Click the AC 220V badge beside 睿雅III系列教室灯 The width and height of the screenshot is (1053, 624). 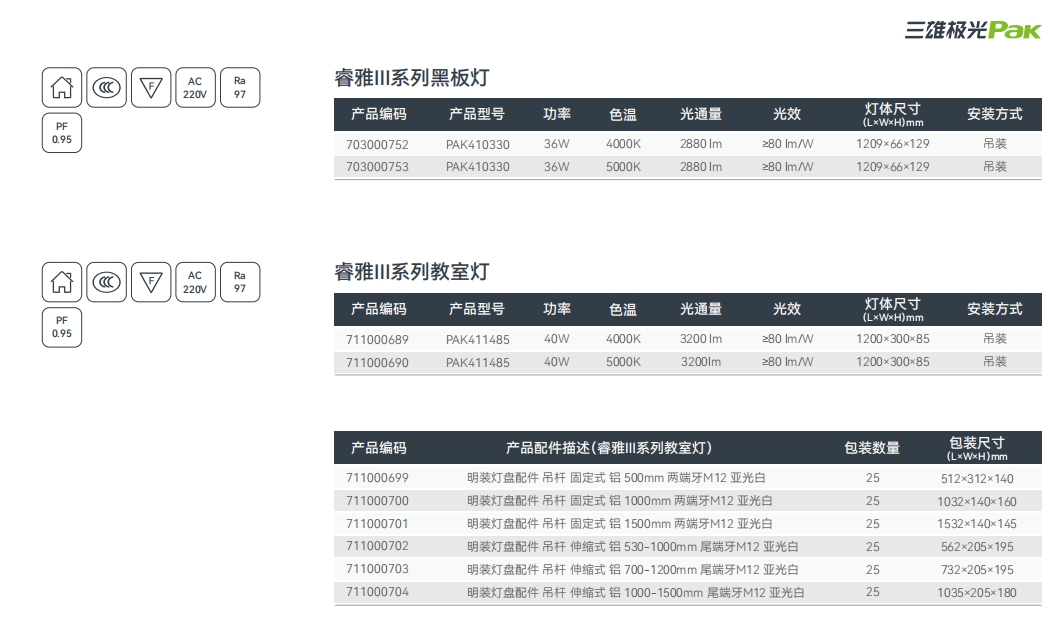pyautogui.click(x=195, y=282)
